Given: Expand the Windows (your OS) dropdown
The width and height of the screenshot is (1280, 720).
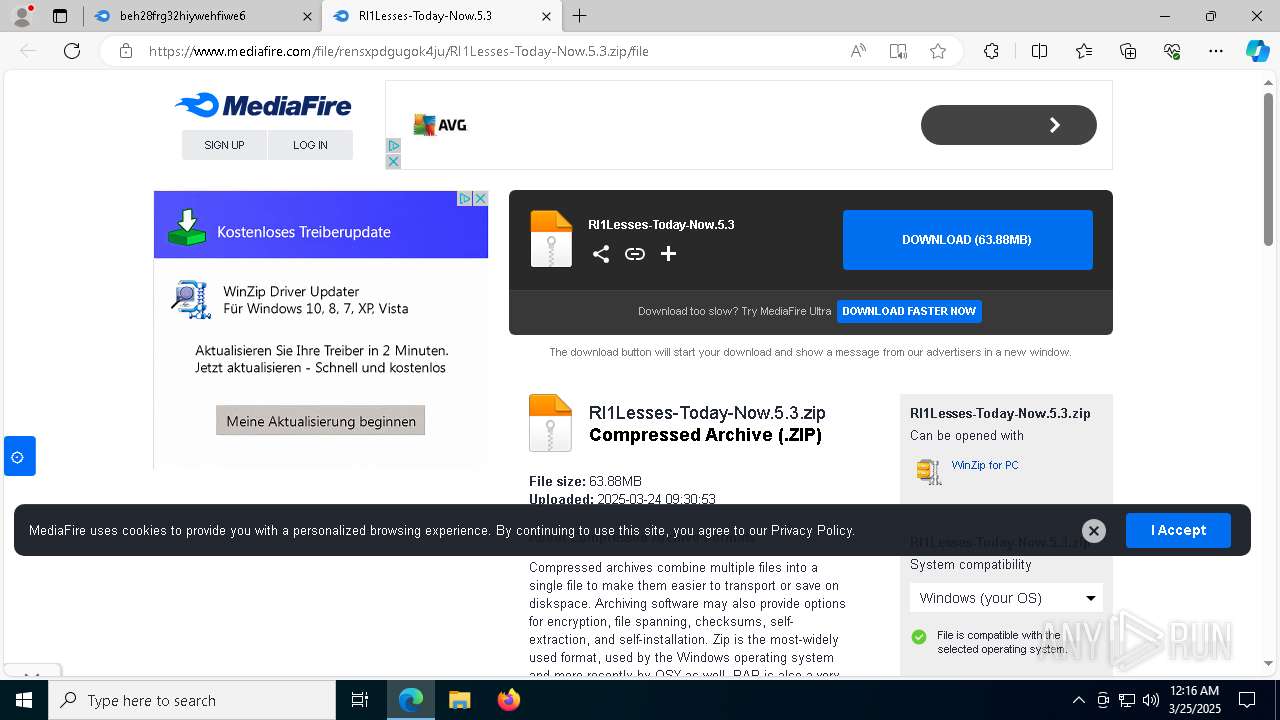Looking at the screenshot, I should (x=1006, y=598).
